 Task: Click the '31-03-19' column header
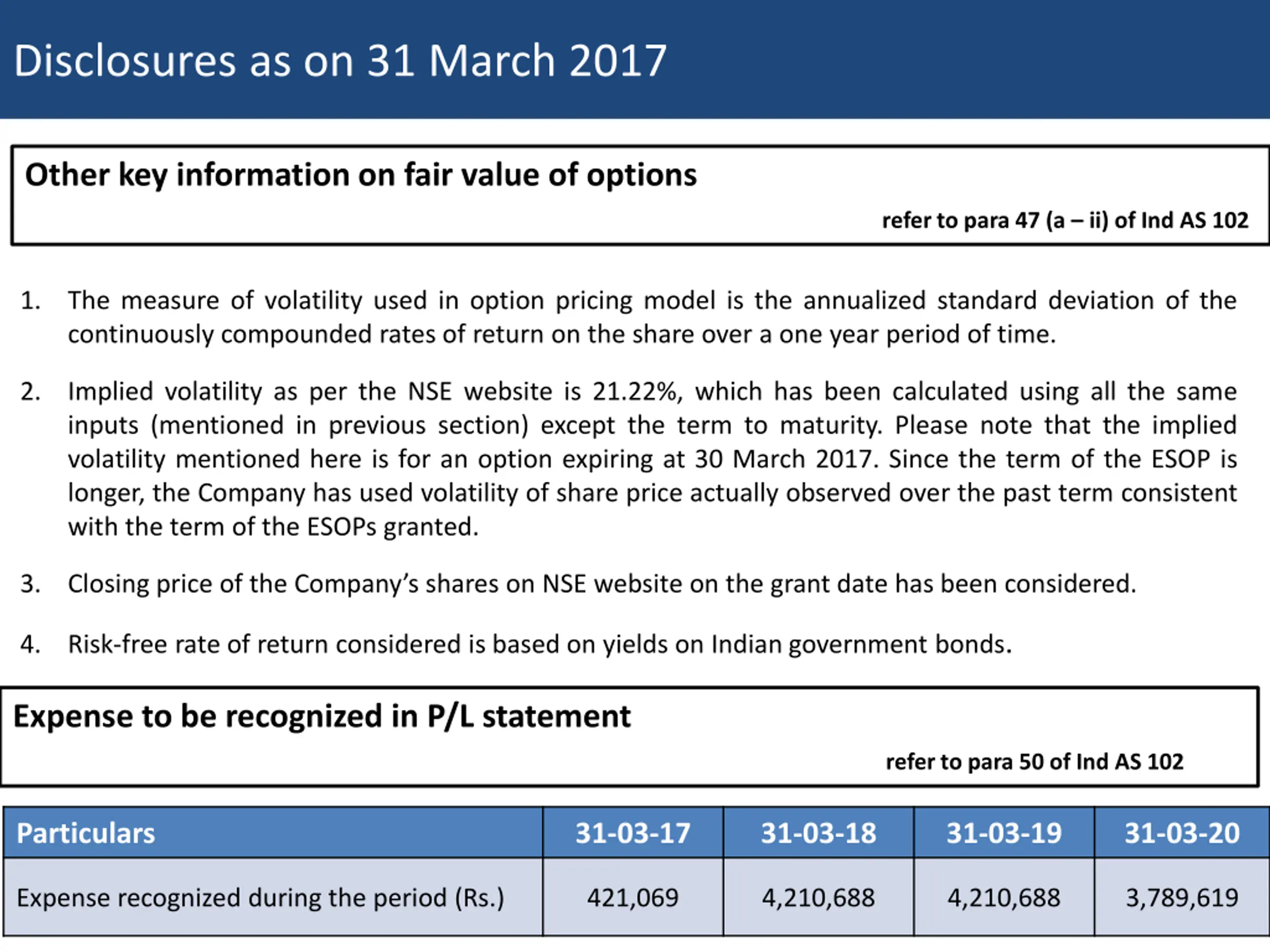tap(1004, 833)
